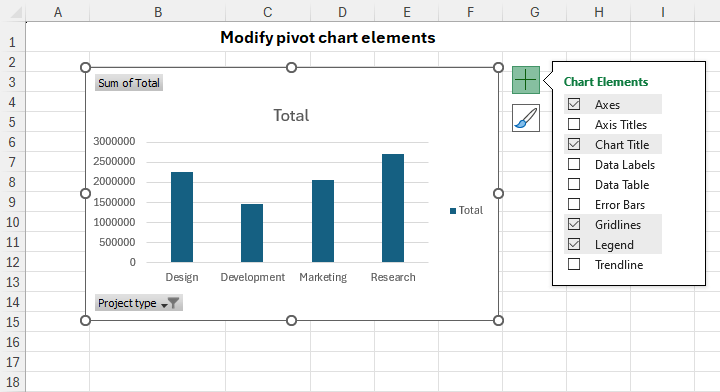Click the green plus Chart Elements button
720x392 pixels.
[526, 80]
